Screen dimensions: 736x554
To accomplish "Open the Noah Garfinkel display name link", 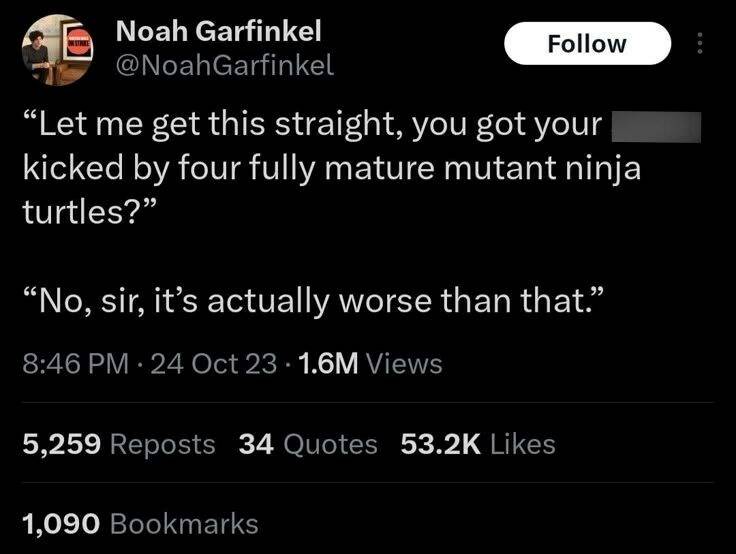I will [x=219, y=31].
